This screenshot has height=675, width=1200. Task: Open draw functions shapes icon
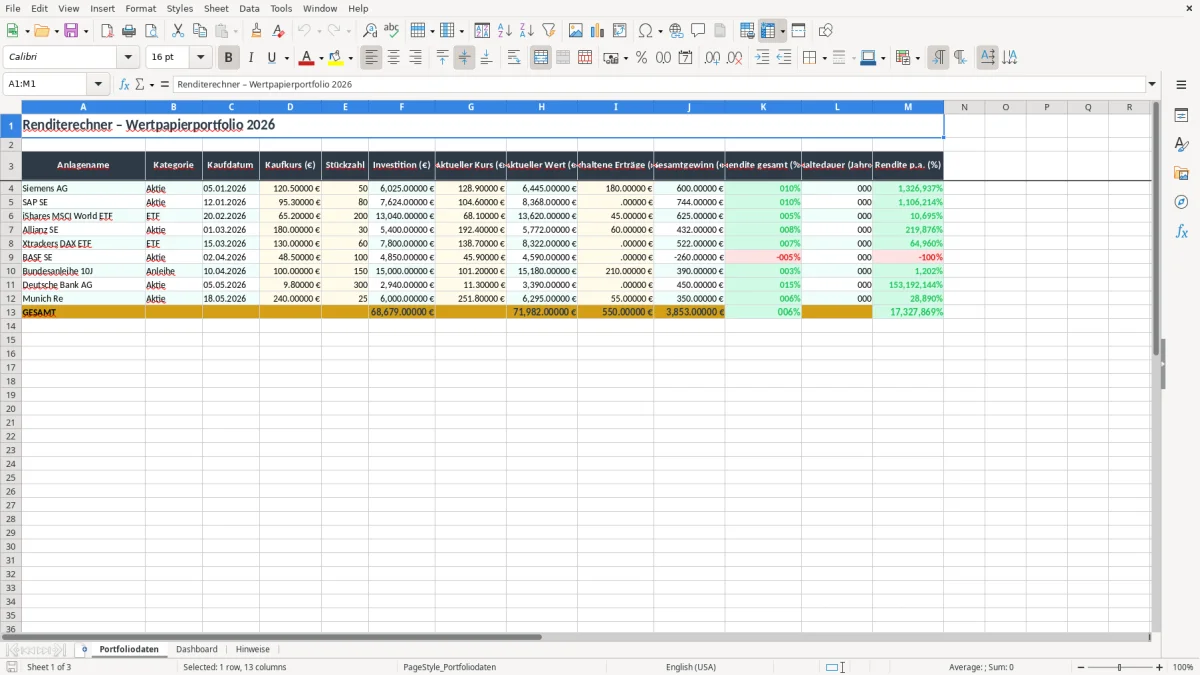(x=826, y=31)
